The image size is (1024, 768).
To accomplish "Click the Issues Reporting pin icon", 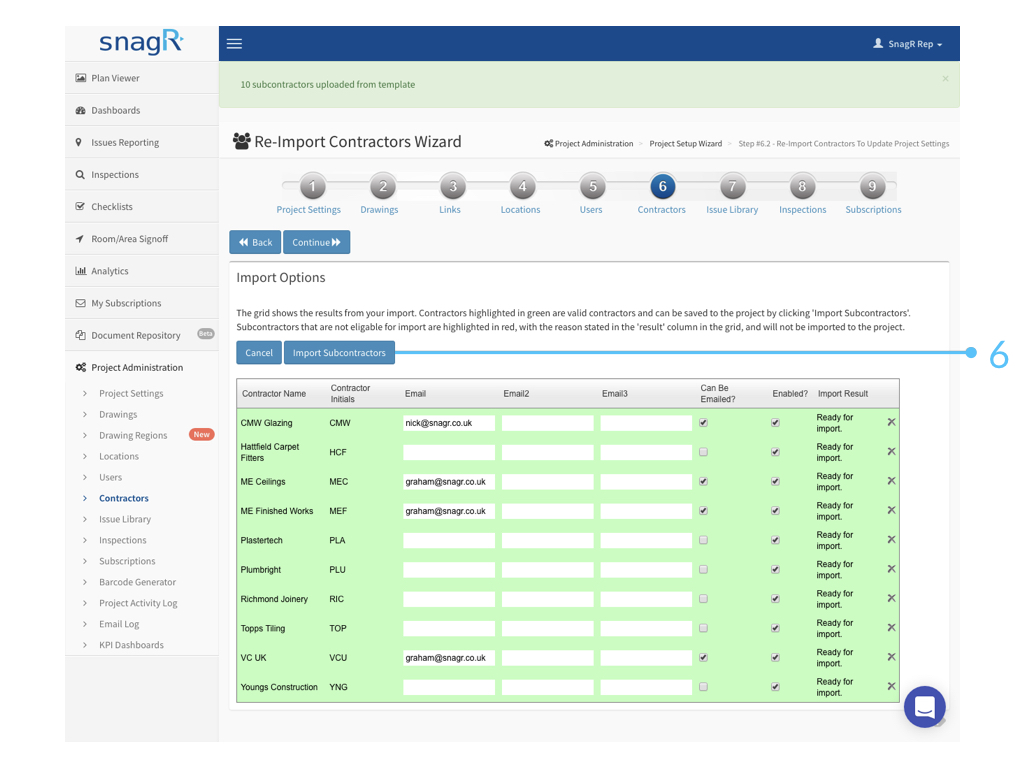I will coord(79,142).
